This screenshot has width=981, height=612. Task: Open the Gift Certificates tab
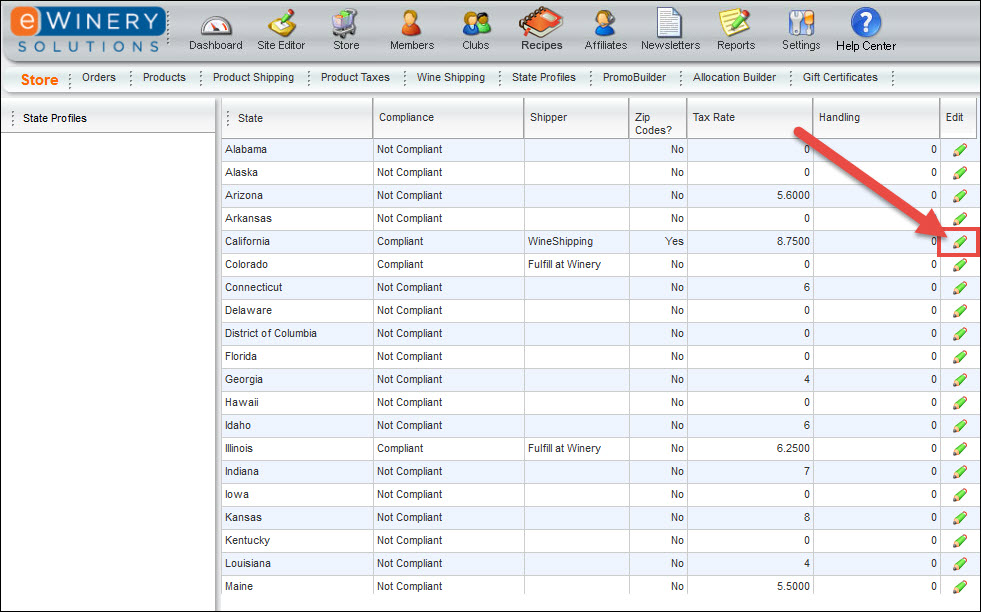840,77
